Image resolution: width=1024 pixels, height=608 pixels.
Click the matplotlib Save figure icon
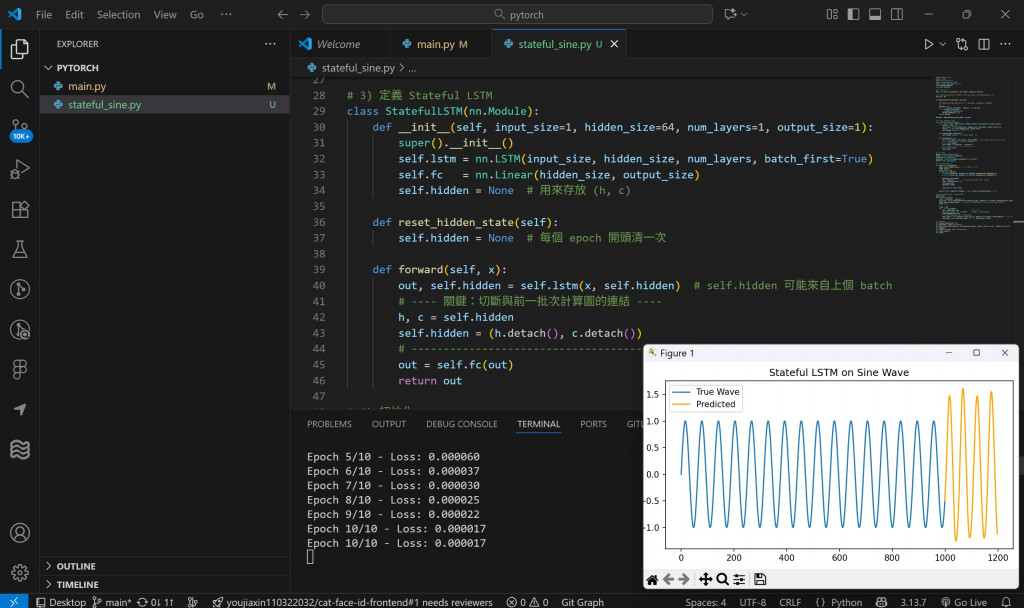(x=760, y=579)
